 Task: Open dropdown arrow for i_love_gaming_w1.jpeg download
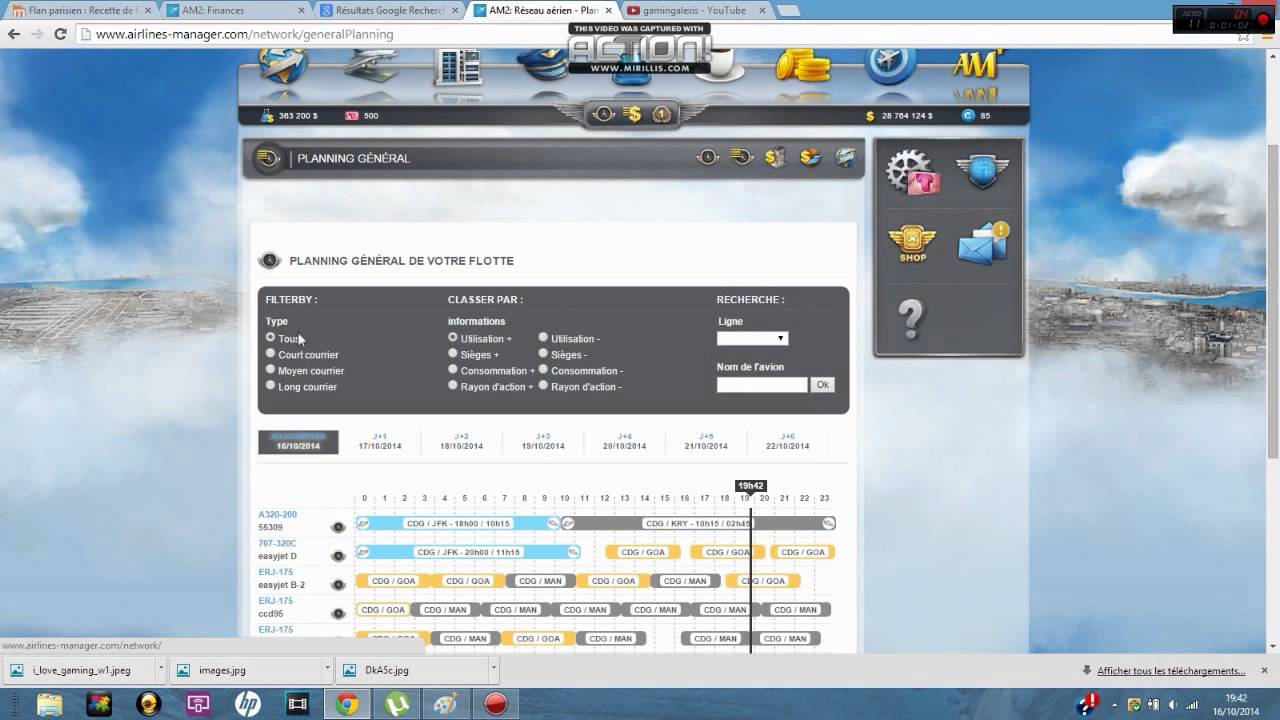click(160, 670)
